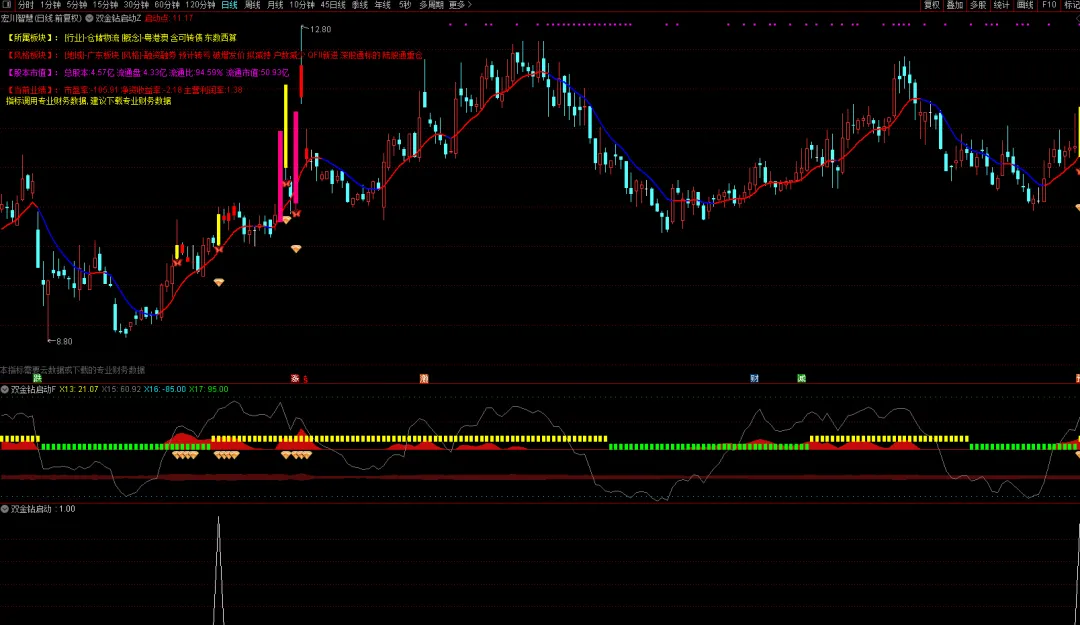Screen dimensions: 1080x625
Task: Click the 宏川智慧(日线 前复权) title
Action: coord(41,18)
